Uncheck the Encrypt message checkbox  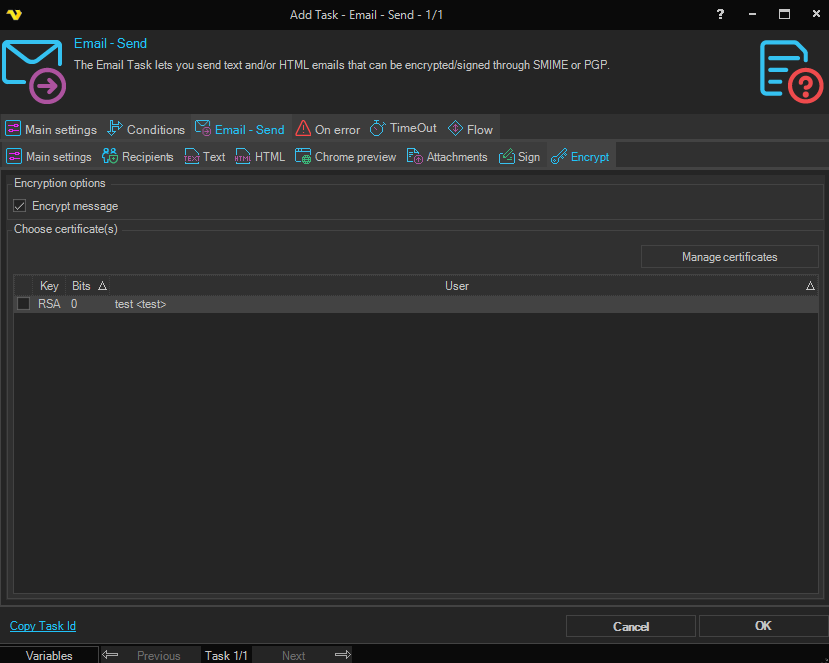pyautogui.click(x=20, y=206)
